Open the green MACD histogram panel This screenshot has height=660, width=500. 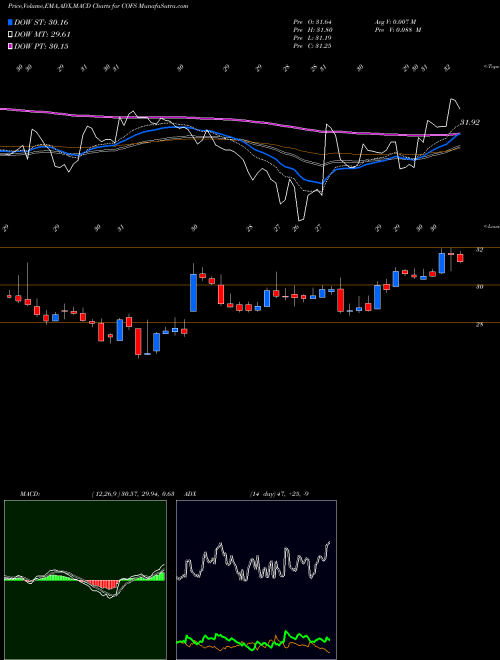click(85, 580)
